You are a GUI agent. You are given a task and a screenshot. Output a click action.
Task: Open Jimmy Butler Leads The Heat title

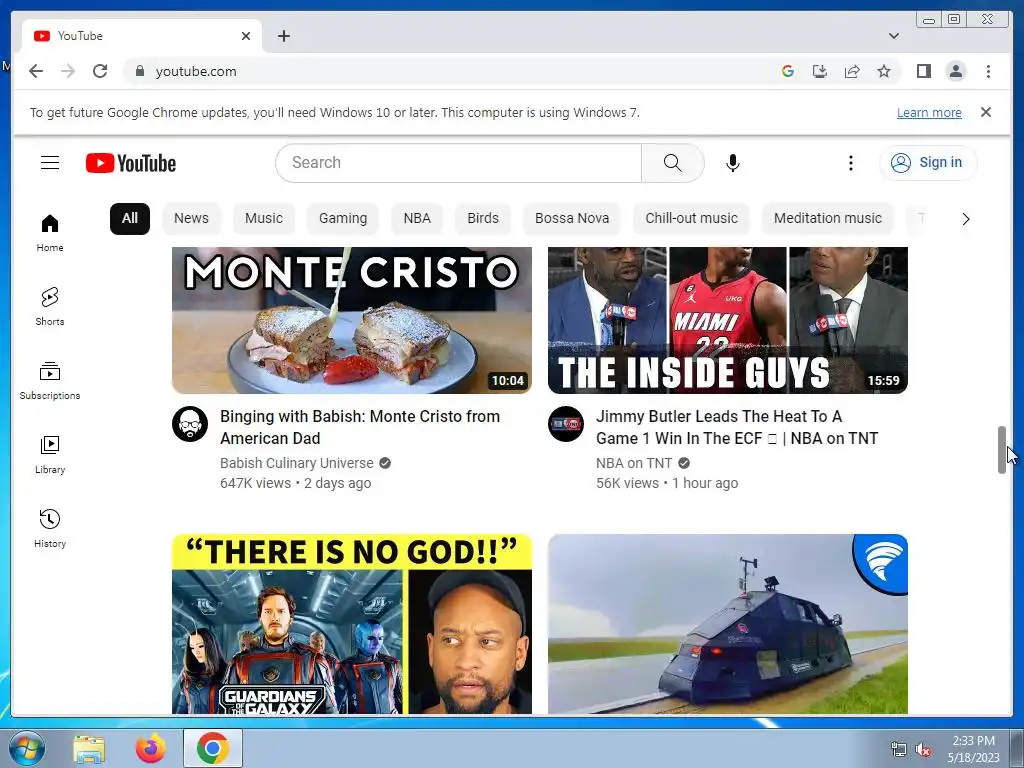[x=737, y=427]
